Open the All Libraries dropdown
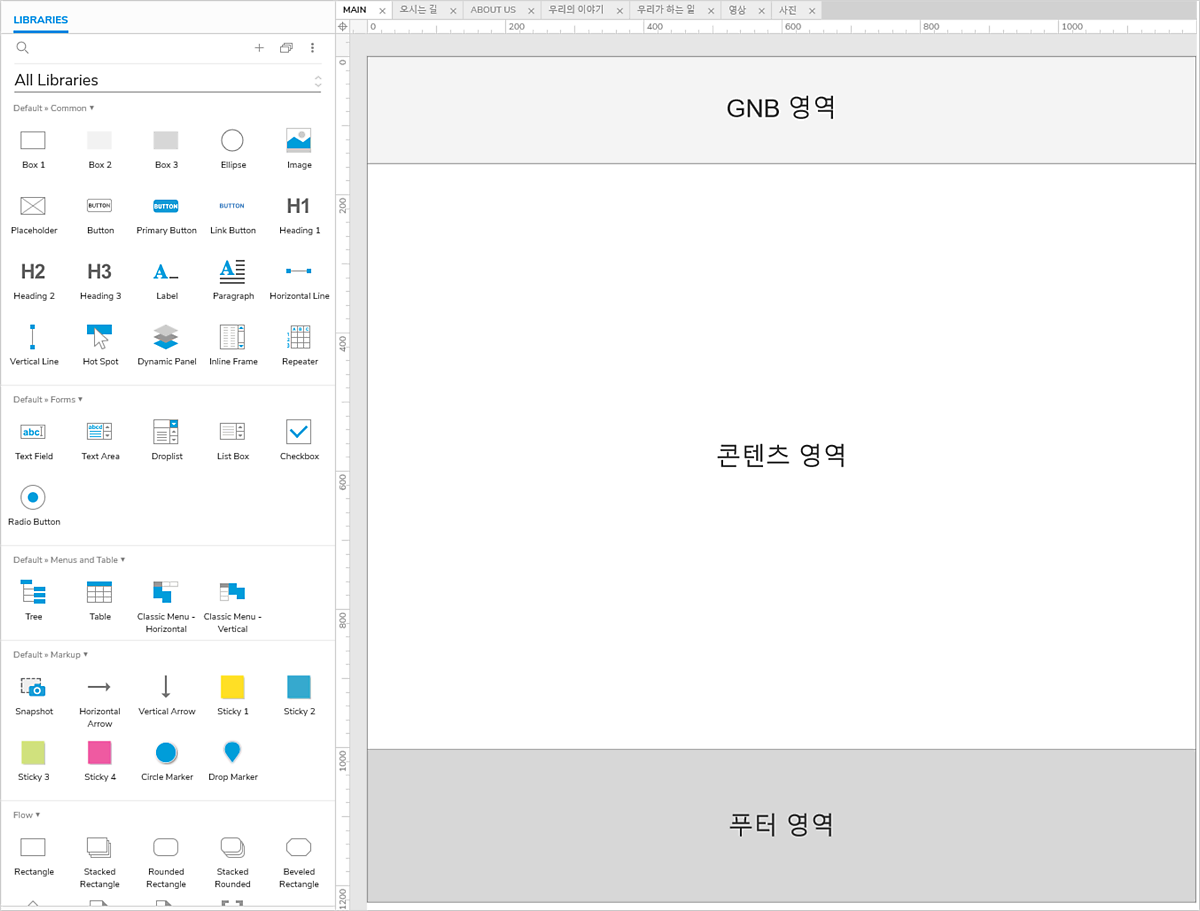 click(167, 80)
